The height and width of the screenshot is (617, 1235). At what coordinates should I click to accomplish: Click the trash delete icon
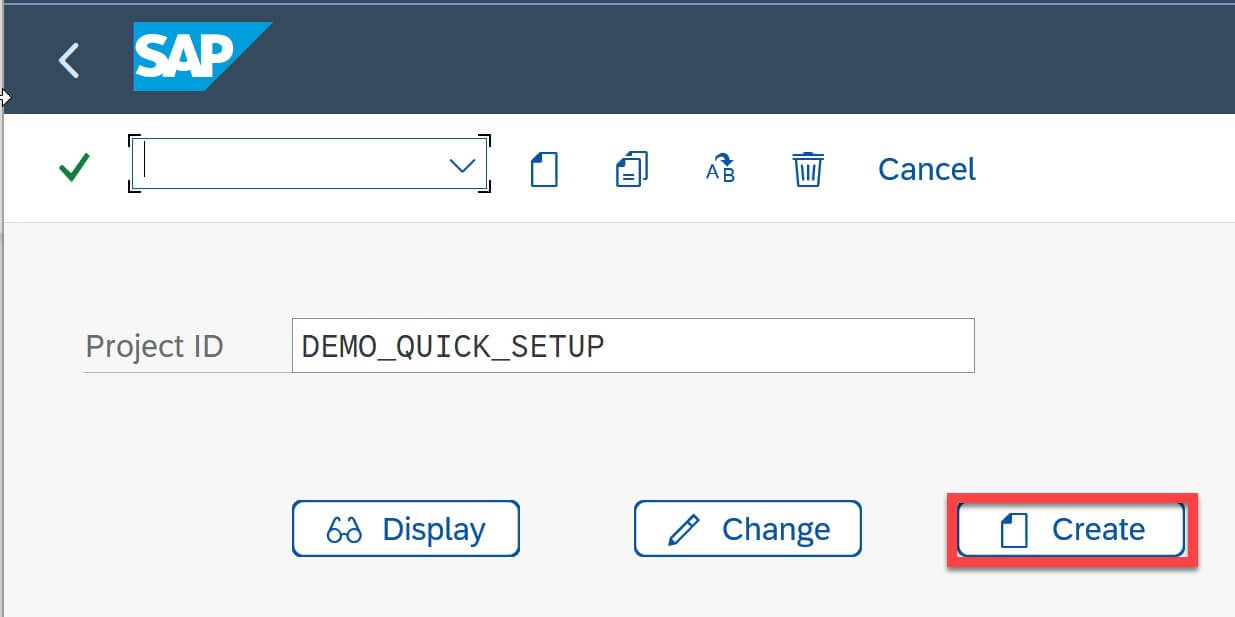tap(807, 170)
